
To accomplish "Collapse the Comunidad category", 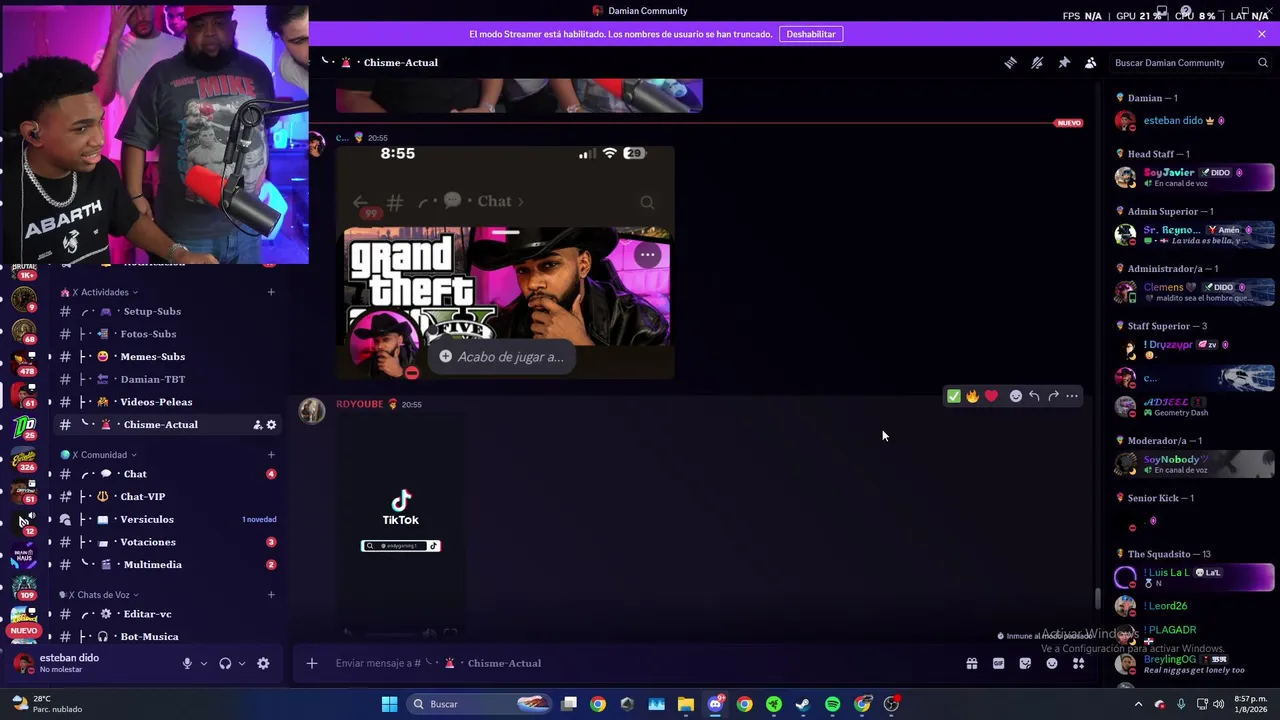I will click(x=99, y=455).
